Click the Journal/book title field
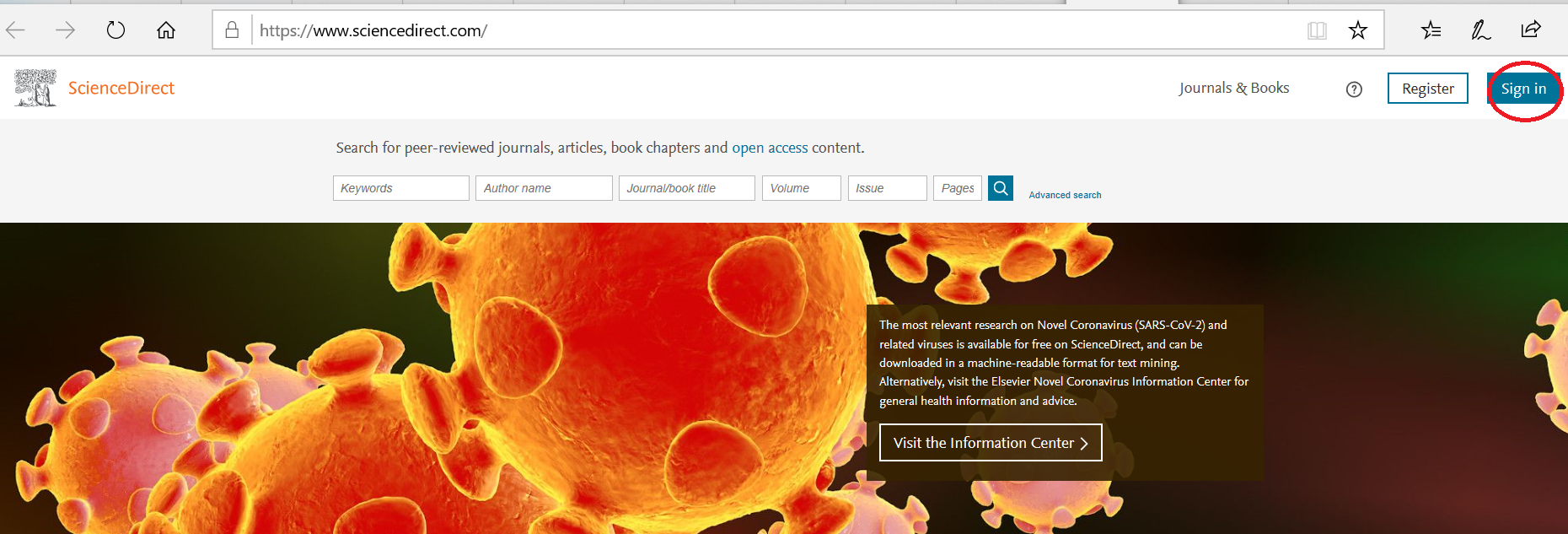Viewport: 1568px width, 534px height. [x=687, y=188]
